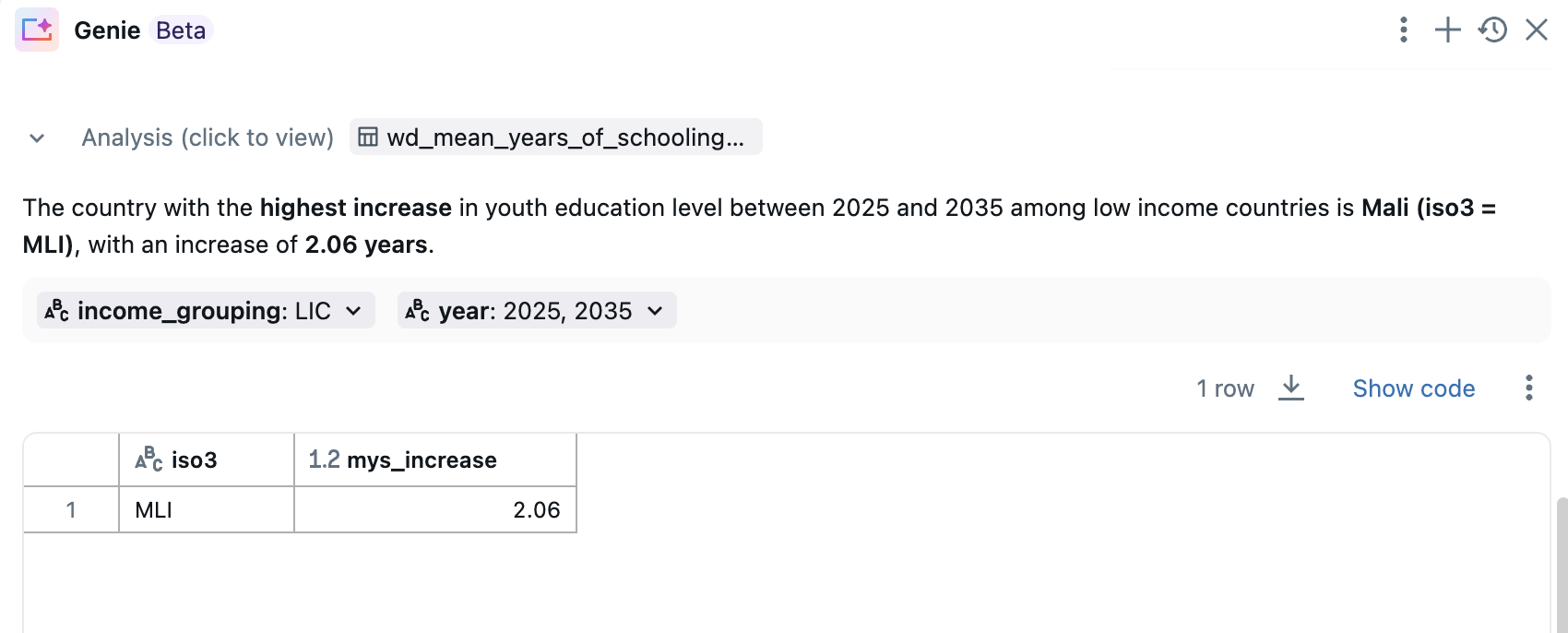
Task: Click the vertical scrollbar thumb
Action: click(x=1561, y=563)
